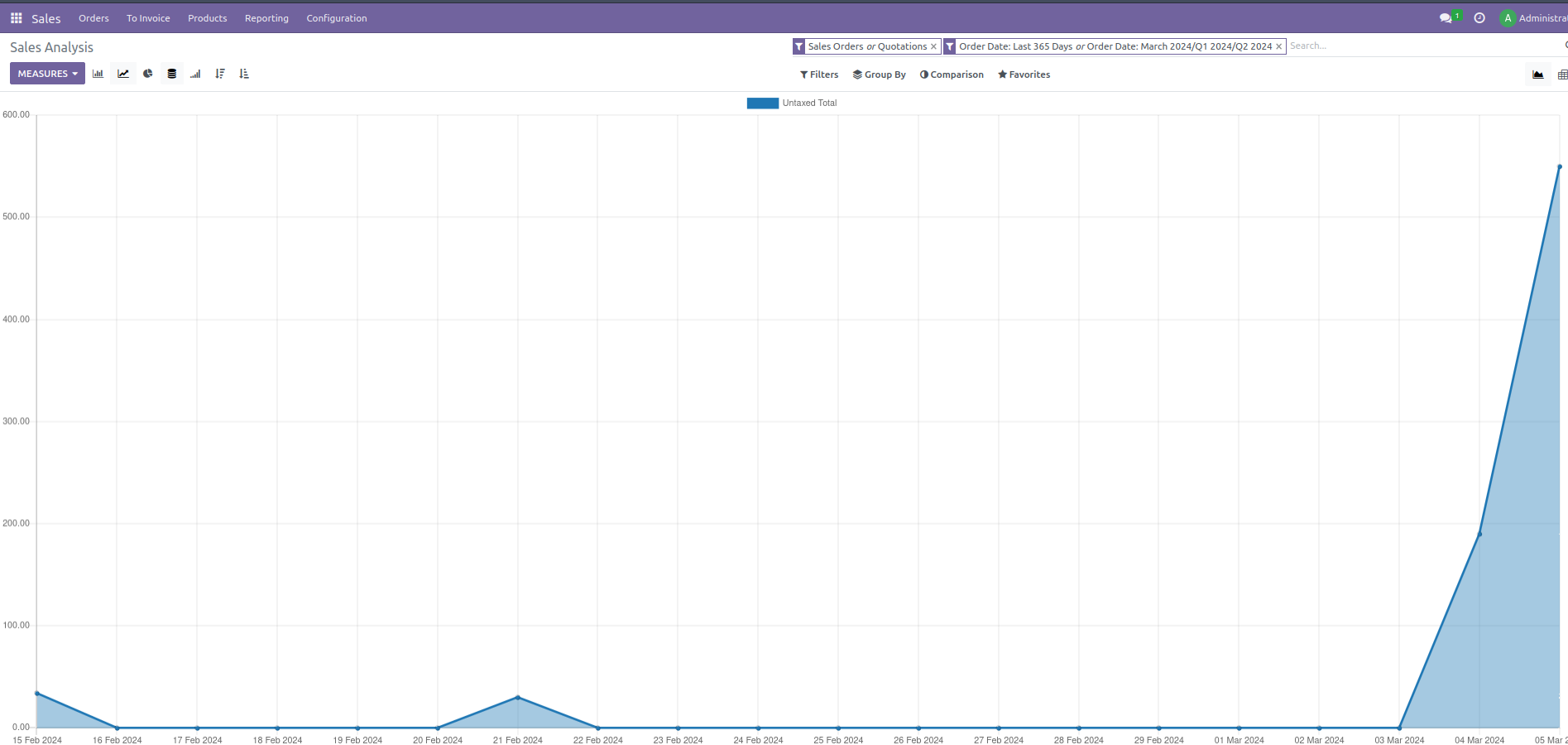The height and width of the screenshot is (745, 1568).
Task: Switch to graph view icon
Action: pyautogui.click(x=1538, y=74)
